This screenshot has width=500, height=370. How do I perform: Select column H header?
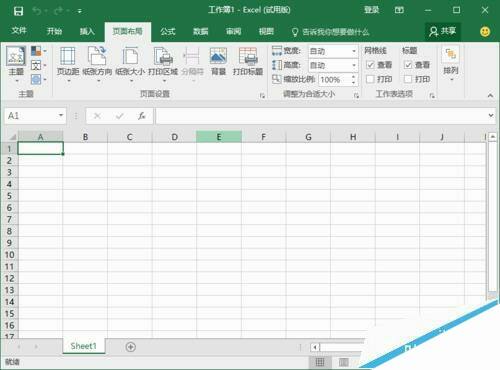[x=353, y=137]
